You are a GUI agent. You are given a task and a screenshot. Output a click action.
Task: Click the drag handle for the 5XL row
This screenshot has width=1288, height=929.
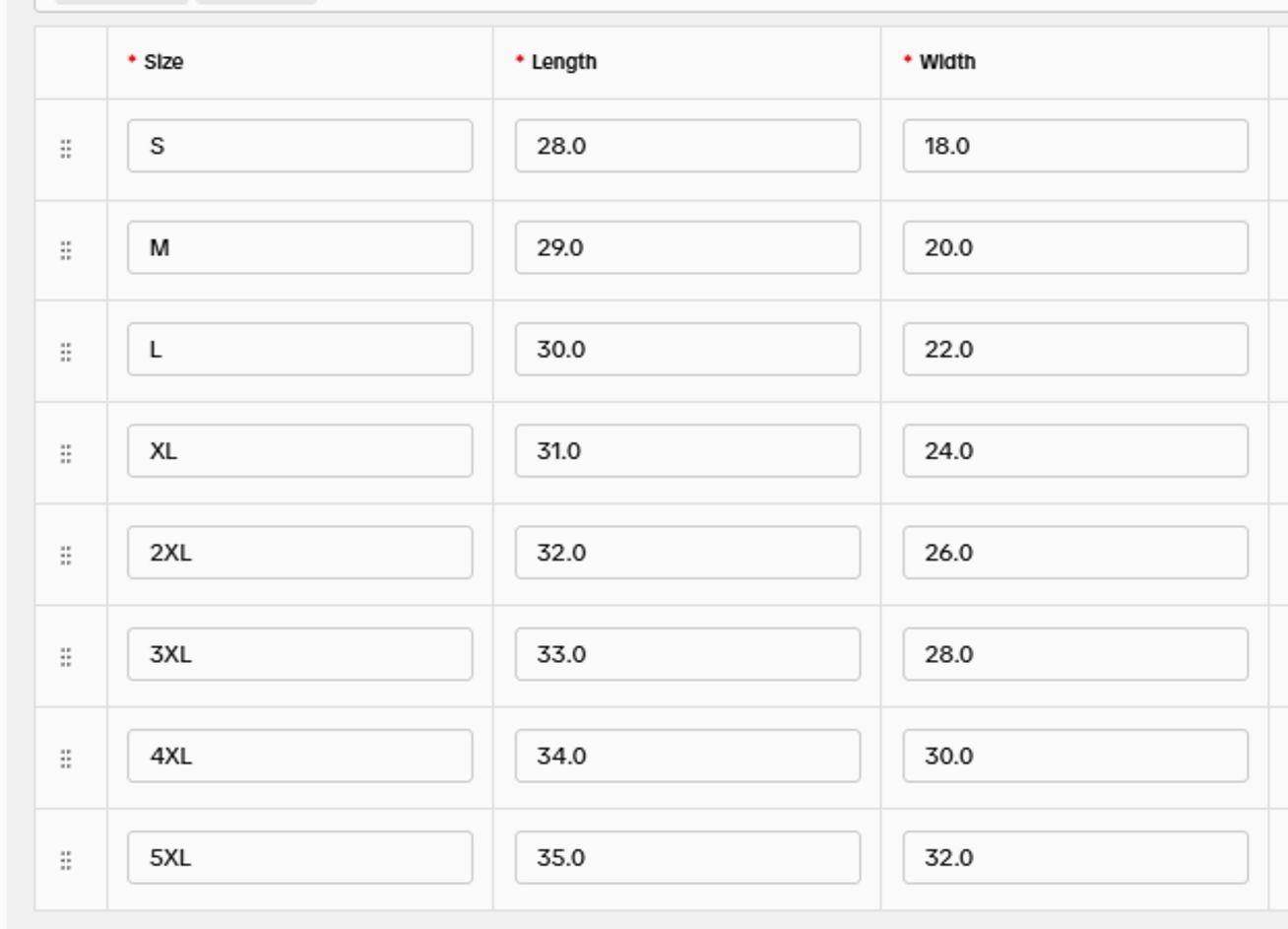(66, 860)
